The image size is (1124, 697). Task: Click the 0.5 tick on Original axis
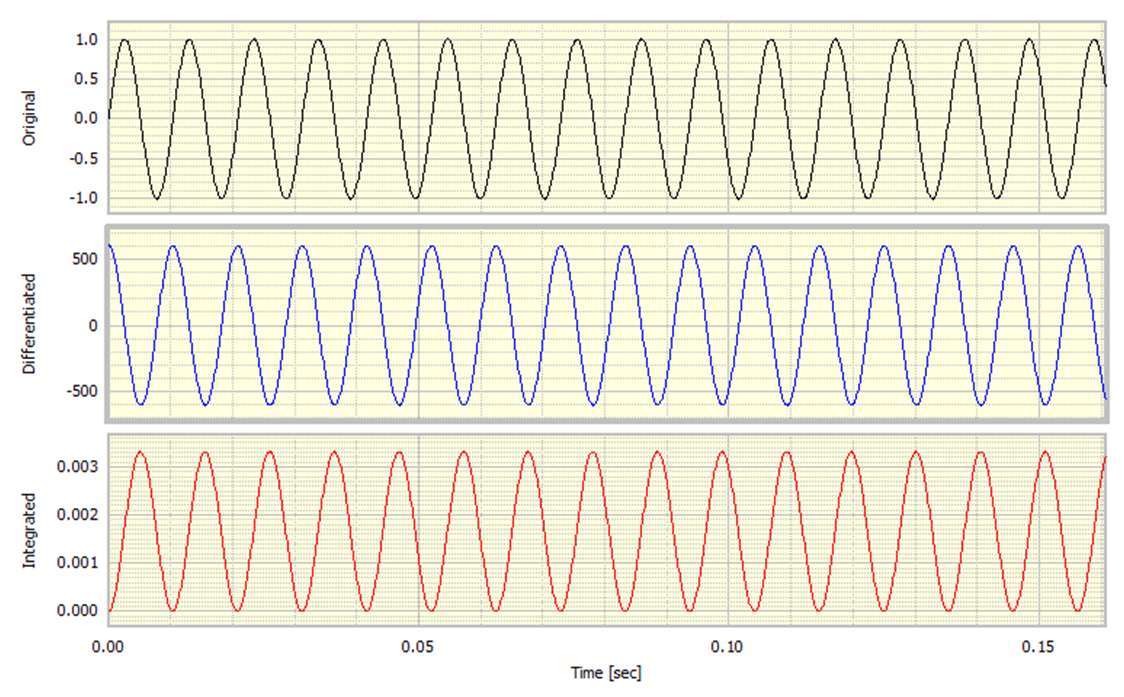pyautogui.click(x=85, y=79)
